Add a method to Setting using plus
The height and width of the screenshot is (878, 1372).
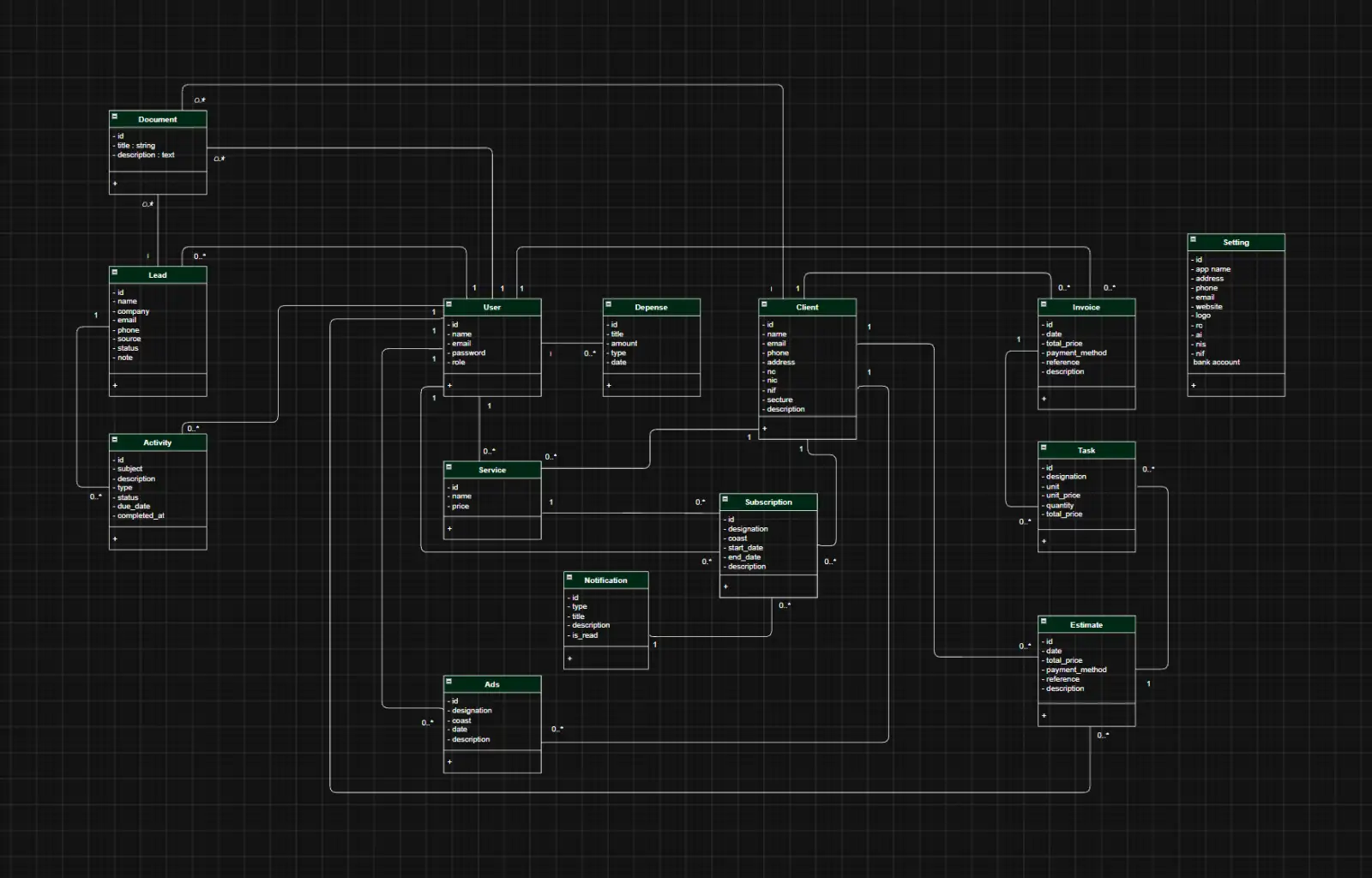point(1194,385)
